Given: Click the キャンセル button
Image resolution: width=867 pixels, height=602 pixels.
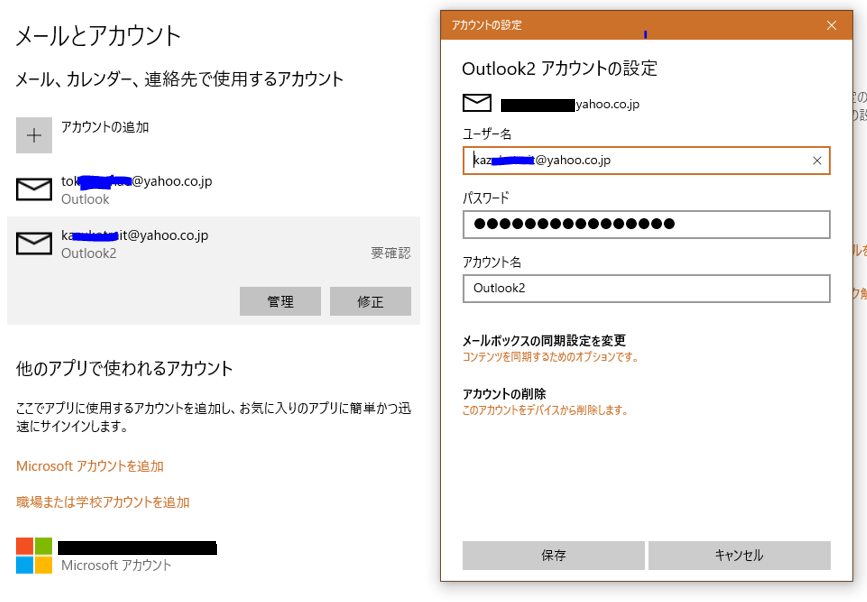Looking at the screenshot, I should pos(739,555).
